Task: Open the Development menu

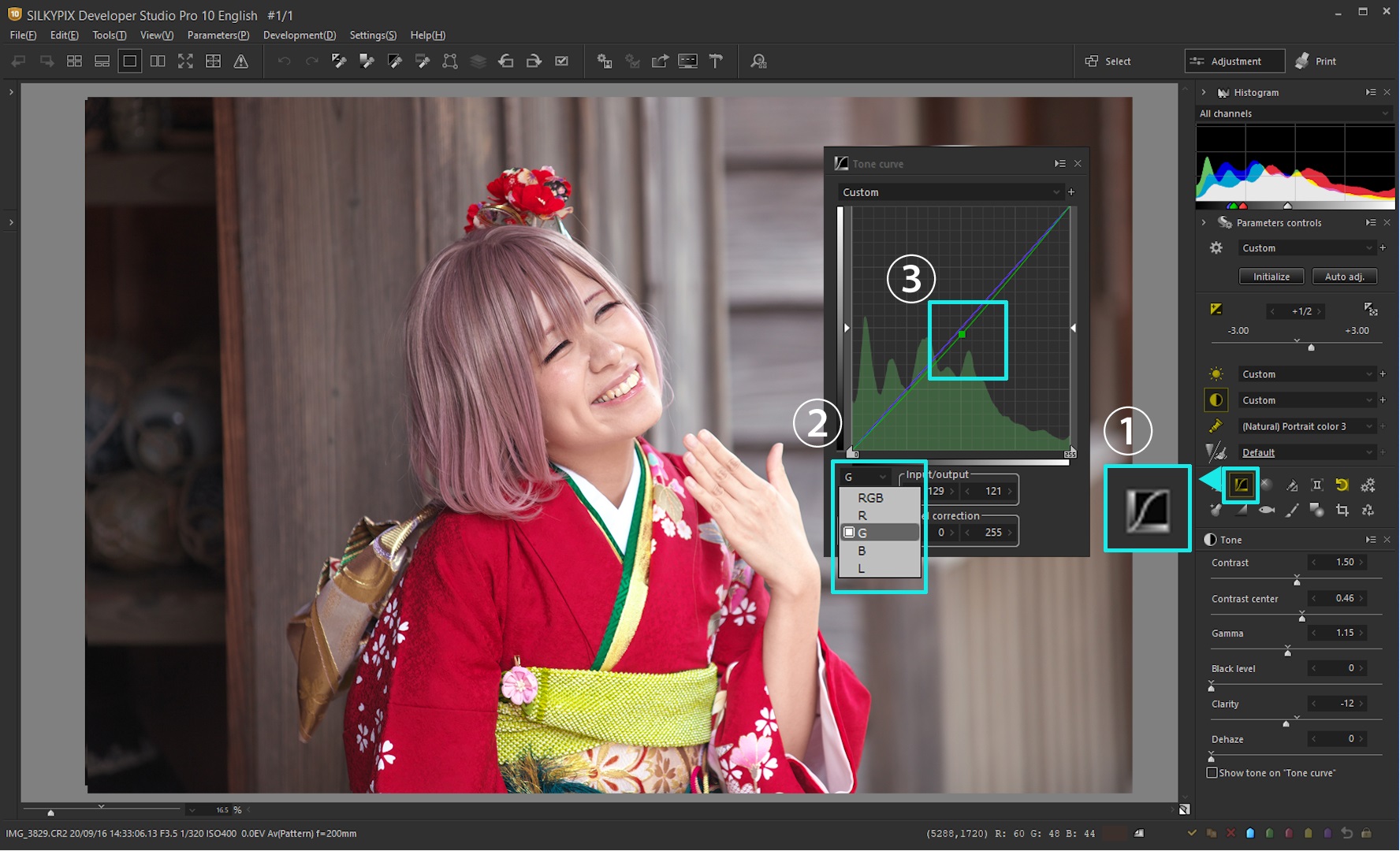Action: (300, 35)
